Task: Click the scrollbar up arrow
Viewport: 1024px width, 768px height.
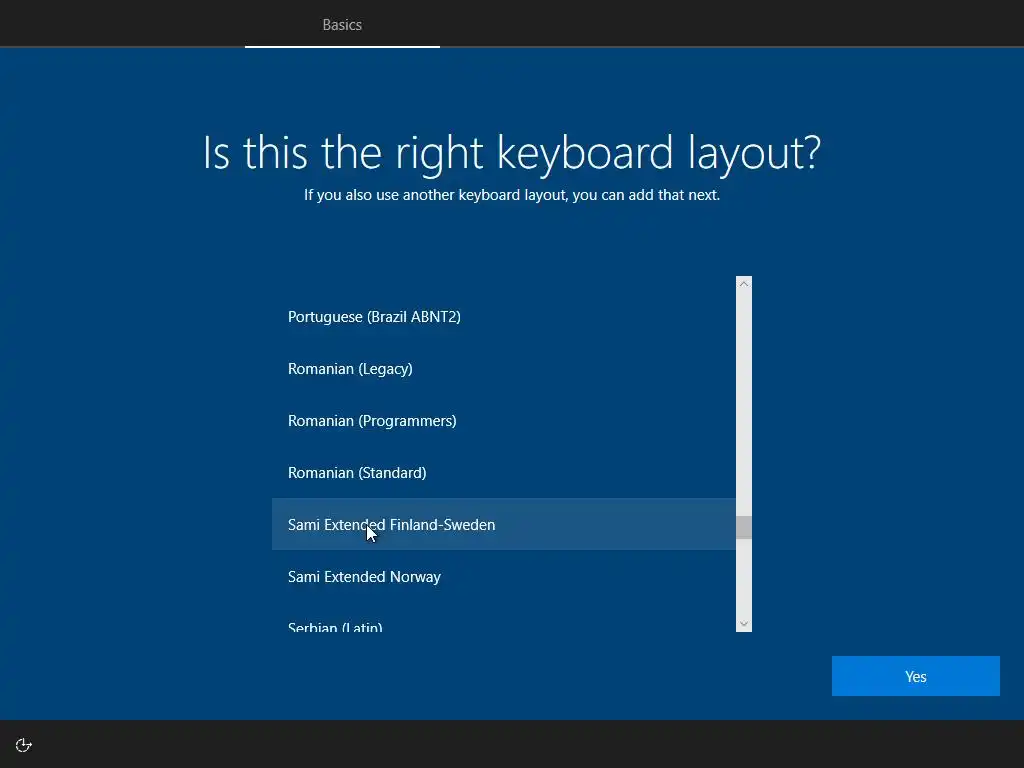Action: pyautogui.click(x=744, y=284)
